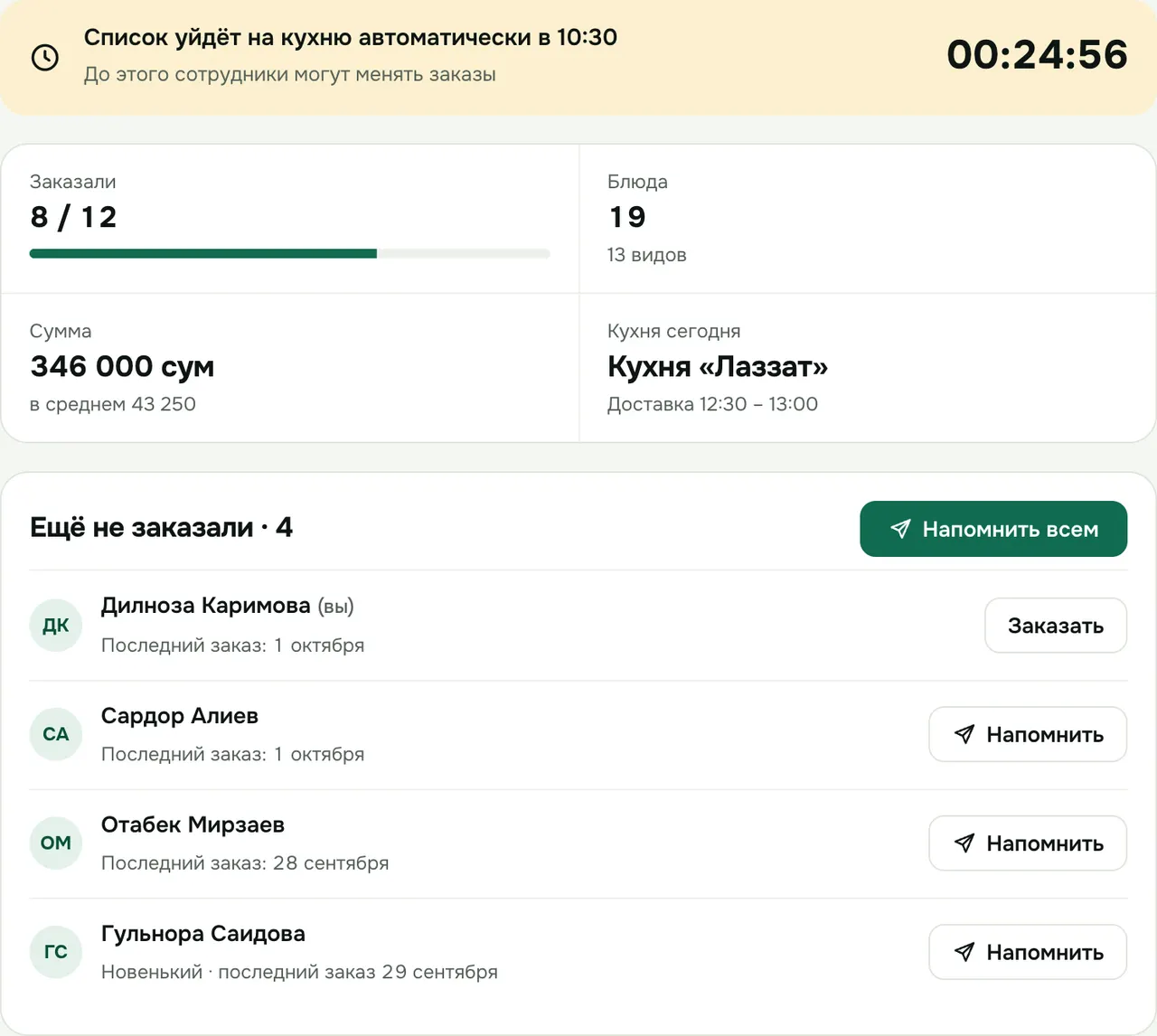Click the name Отабек Мирзаев

click(193, 824)
